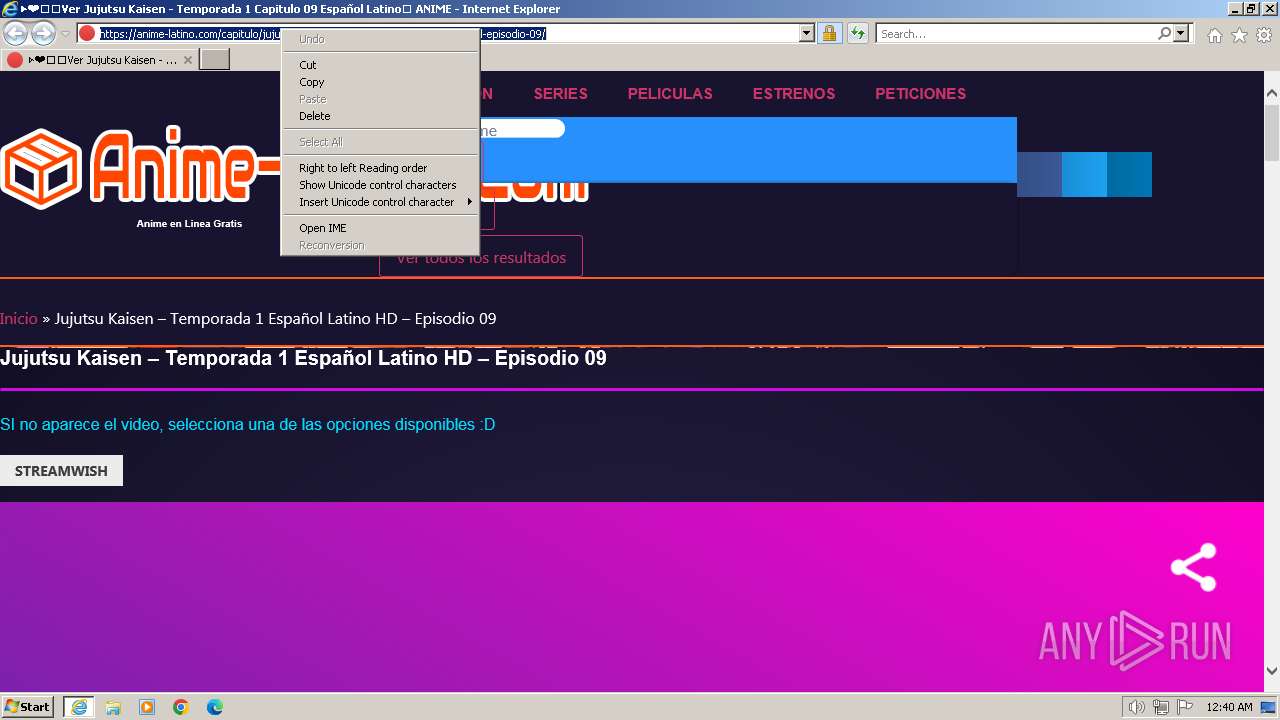Open File Explorer from the taskbar
Screen dimensions: 1280x720
point(113,707)
